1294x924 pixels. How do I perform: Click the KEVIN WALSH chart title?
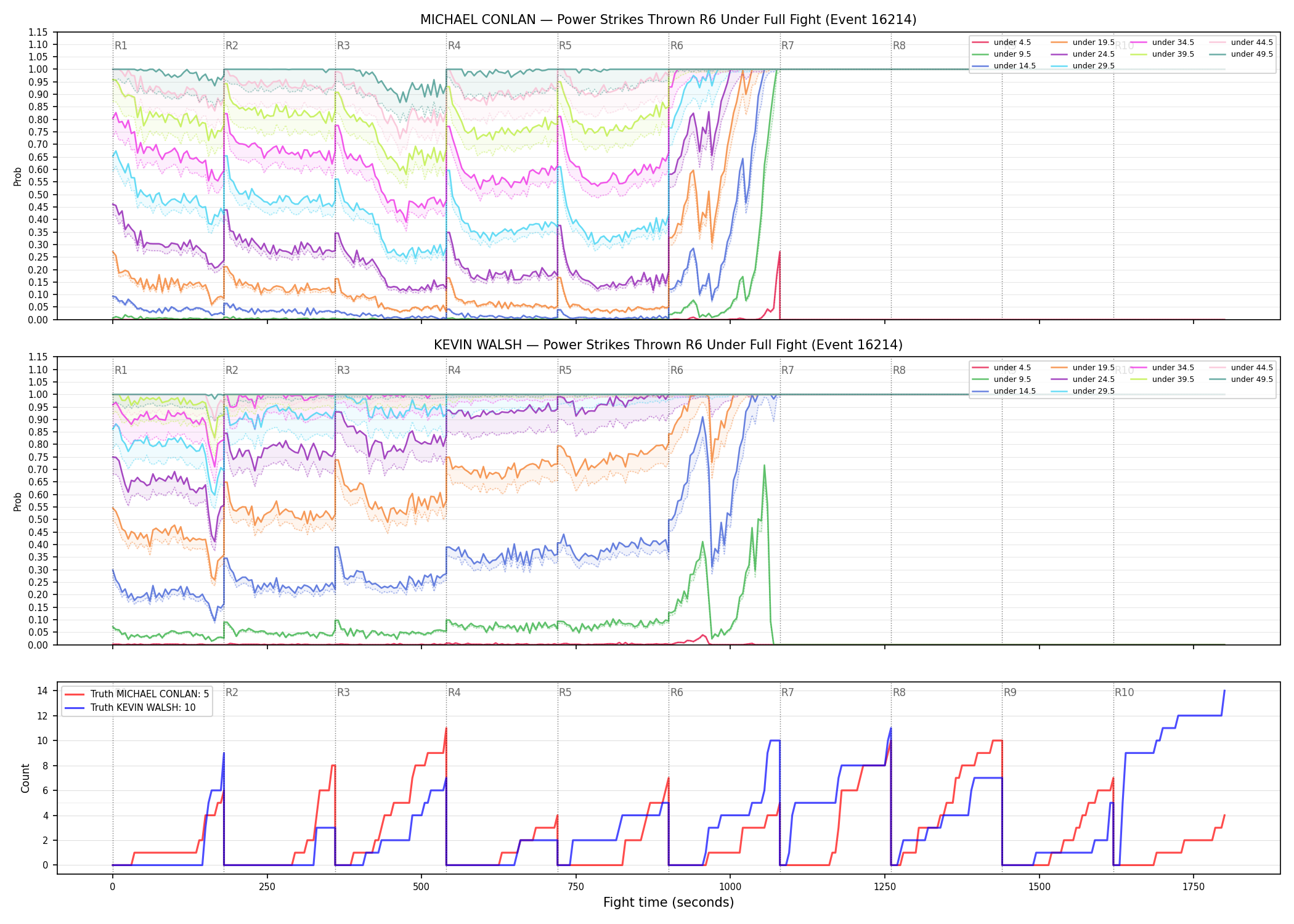668,345
